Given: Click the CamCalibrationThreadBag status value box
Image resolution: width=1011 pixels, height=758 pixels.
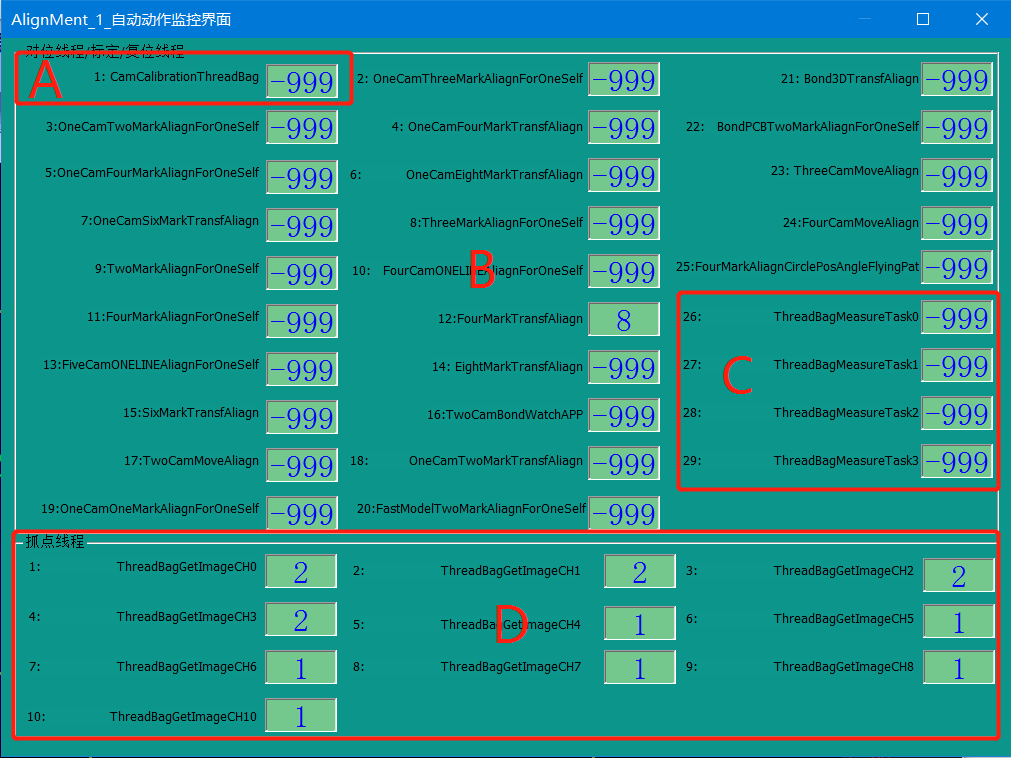Looking at the screenshot, I should pos(301,81).
